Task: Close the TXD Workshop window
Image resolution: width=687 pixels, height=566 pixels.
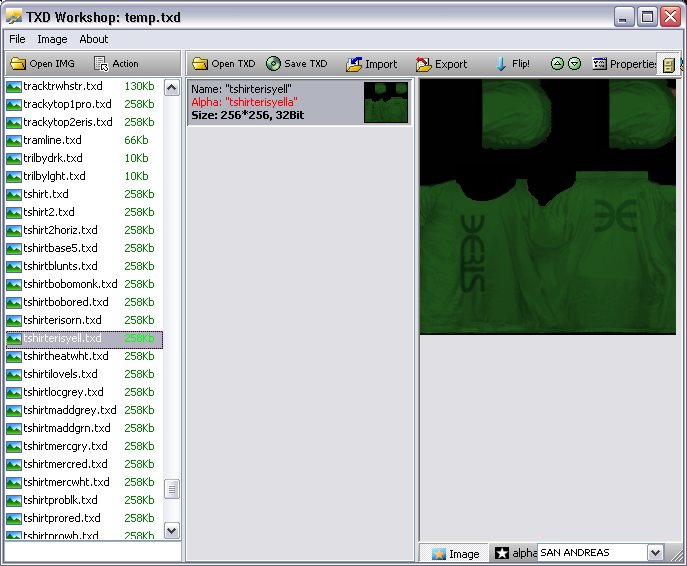Action: coord(671,17)
